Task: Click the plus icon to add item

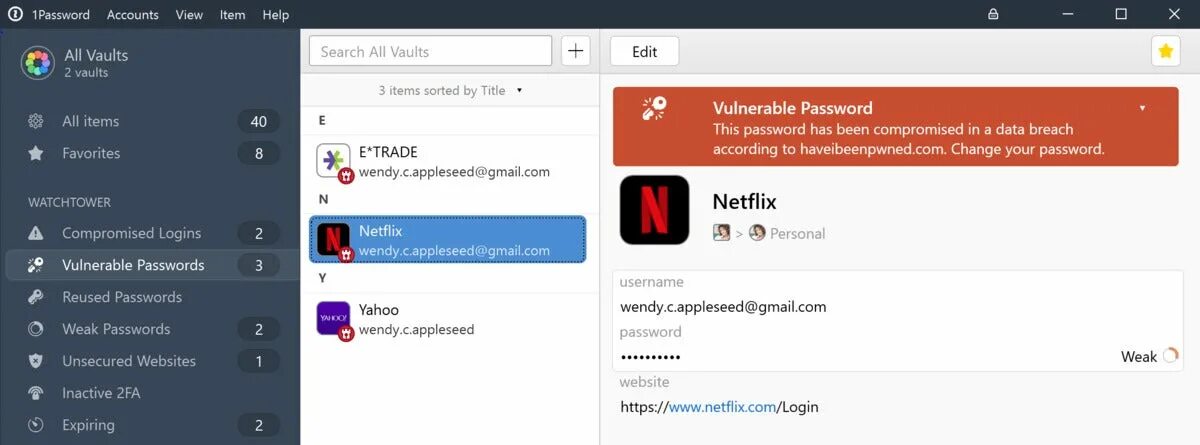Action: [x=575, y=51]
